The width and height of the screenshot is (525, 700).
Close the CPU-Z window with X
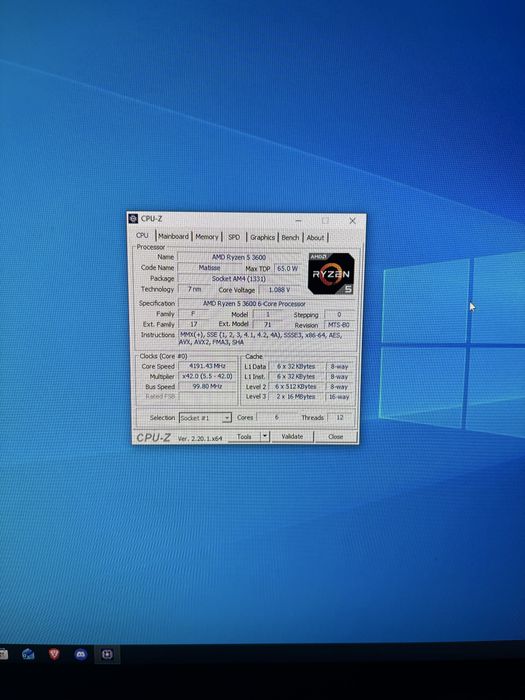tap(352, 221)
